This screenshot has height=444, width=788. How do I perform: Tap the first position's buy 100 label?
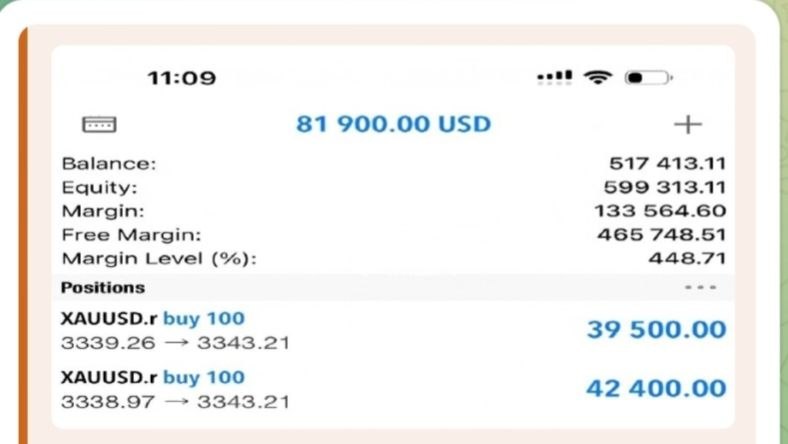(x=204, y=319)
